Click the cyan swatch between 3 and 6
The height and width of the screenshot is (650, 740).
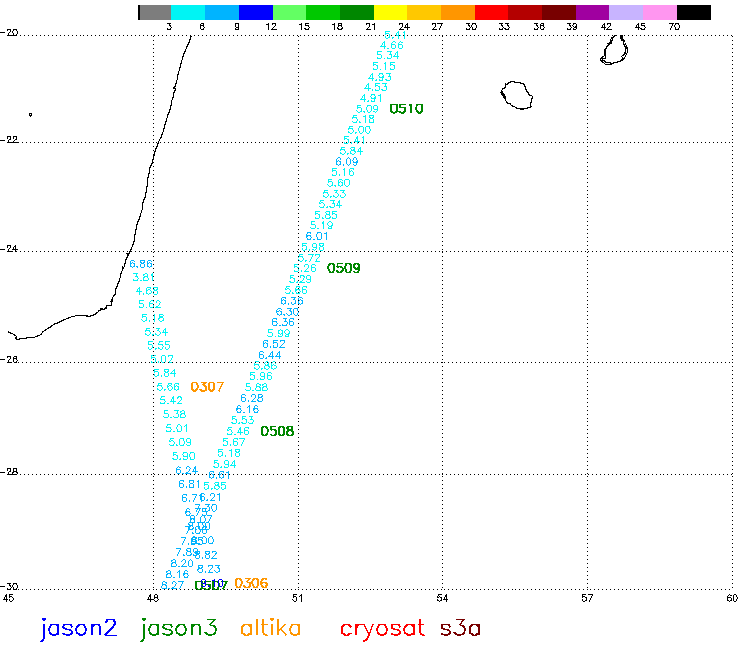188,12
